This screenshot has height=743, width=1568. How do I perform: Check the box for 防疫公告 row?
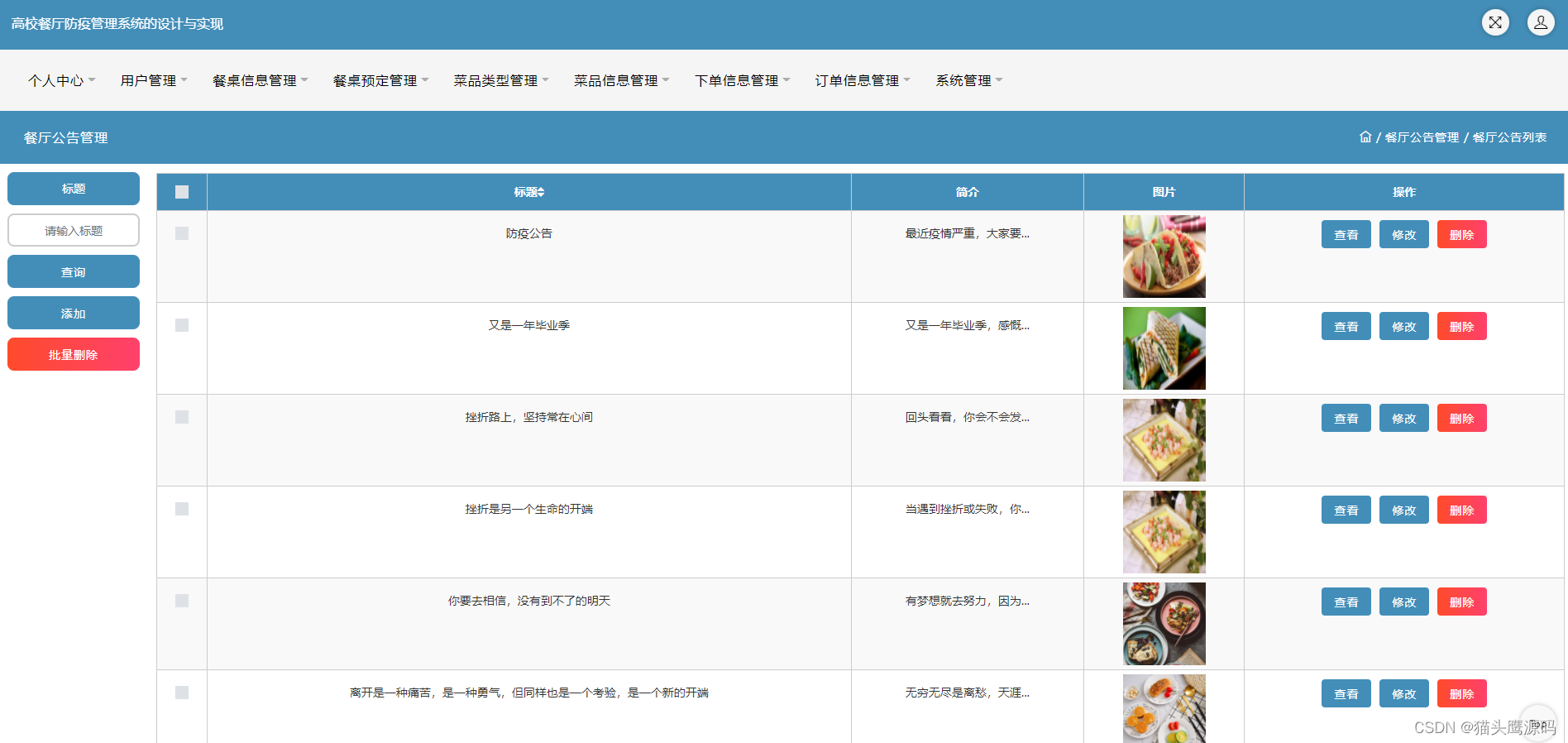point(182,233)
